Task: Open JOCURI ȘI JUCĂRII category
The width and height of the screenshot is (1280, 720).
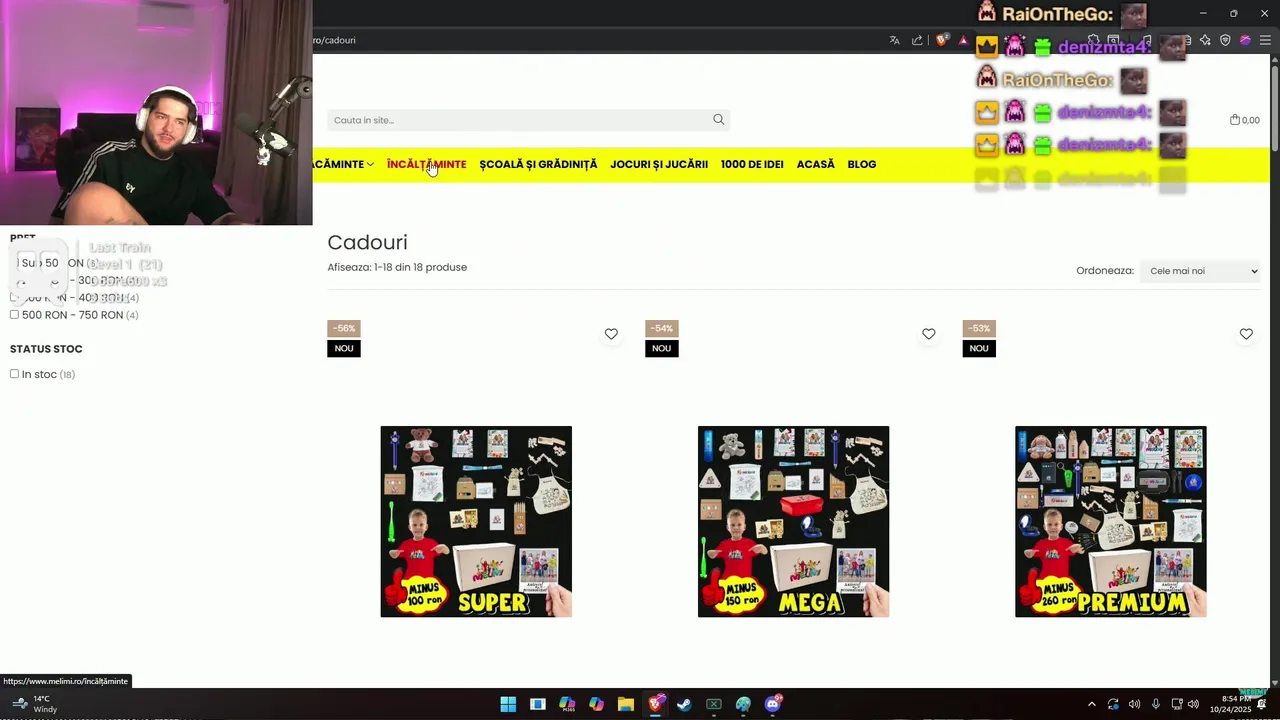Action: click(x=659, y=164)
